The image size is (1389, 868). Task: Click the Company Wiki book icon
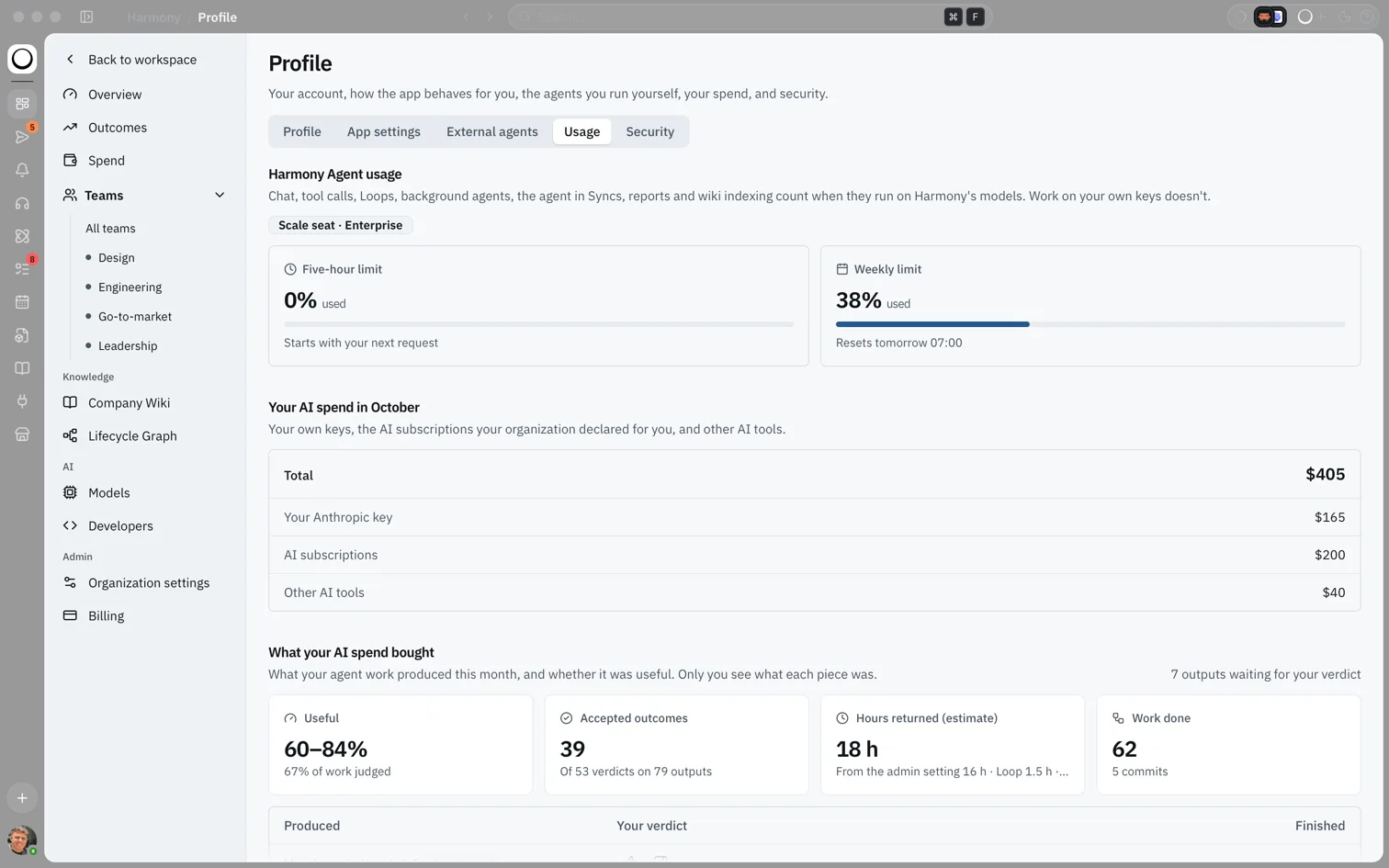coord(70,402)
